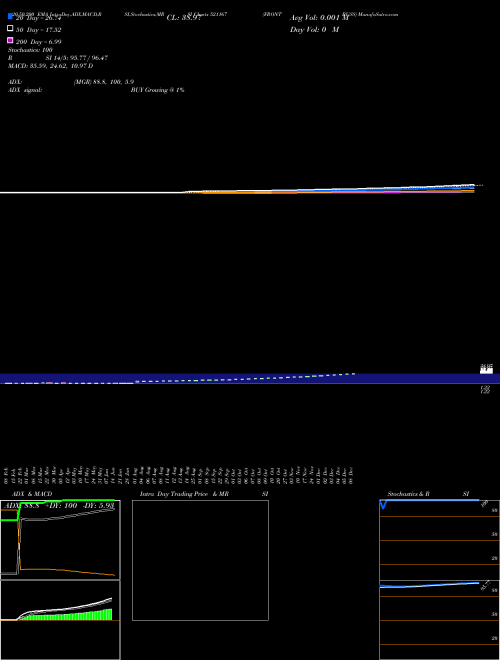The width and height of the screenshot is (500, 660).
Task: Click the '200 Day = 6.99' label
Action: click(39, 42)
